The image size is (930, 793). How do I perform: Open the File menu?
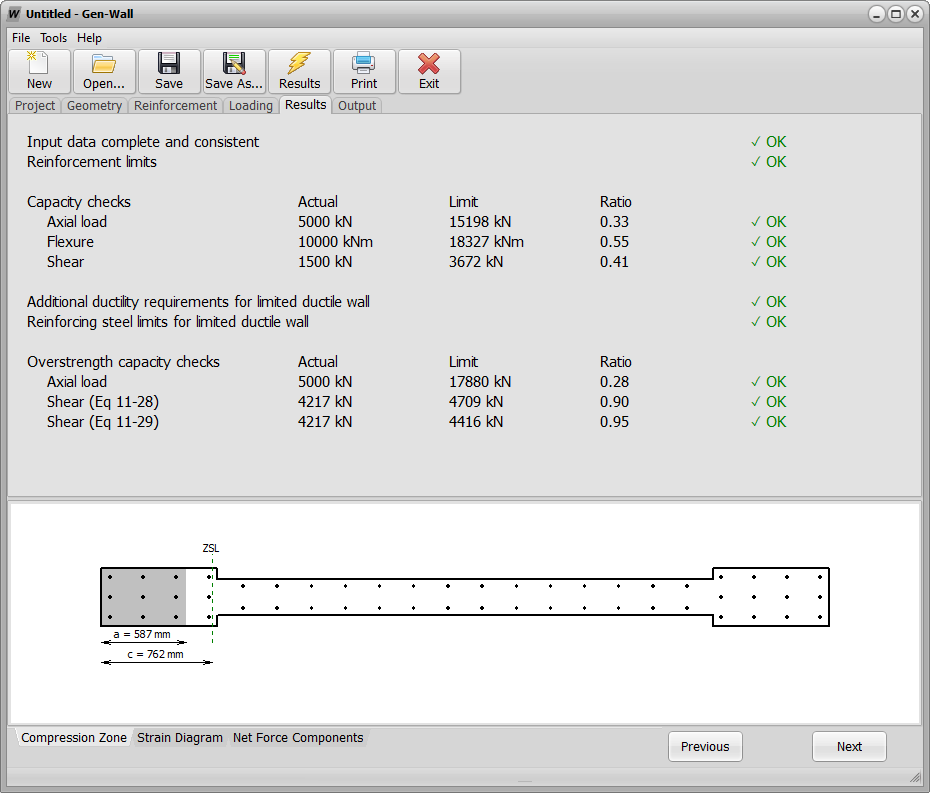[21, 38]
